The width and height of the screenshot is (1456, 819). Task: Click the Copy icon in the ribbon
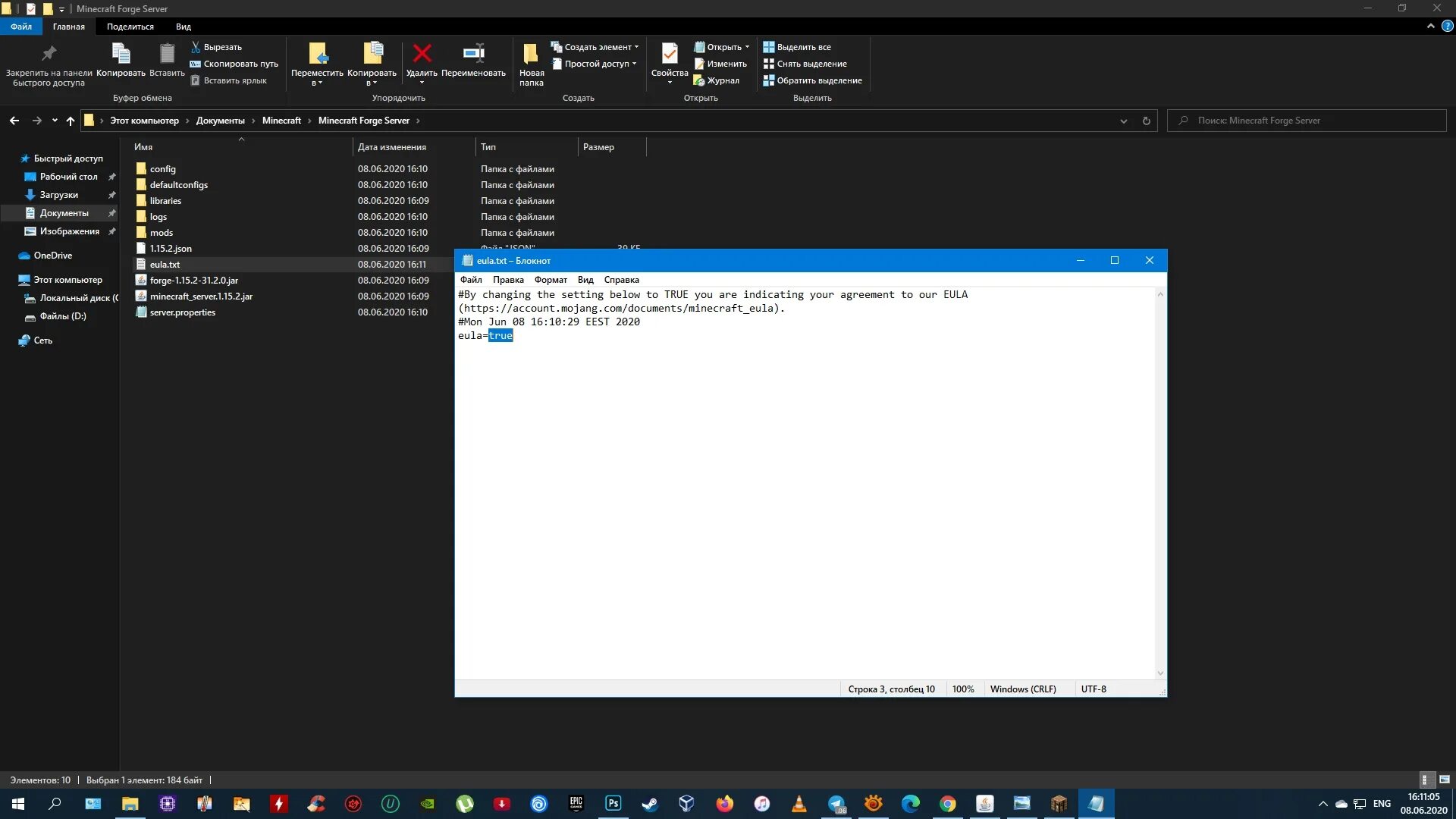(121, 53)
